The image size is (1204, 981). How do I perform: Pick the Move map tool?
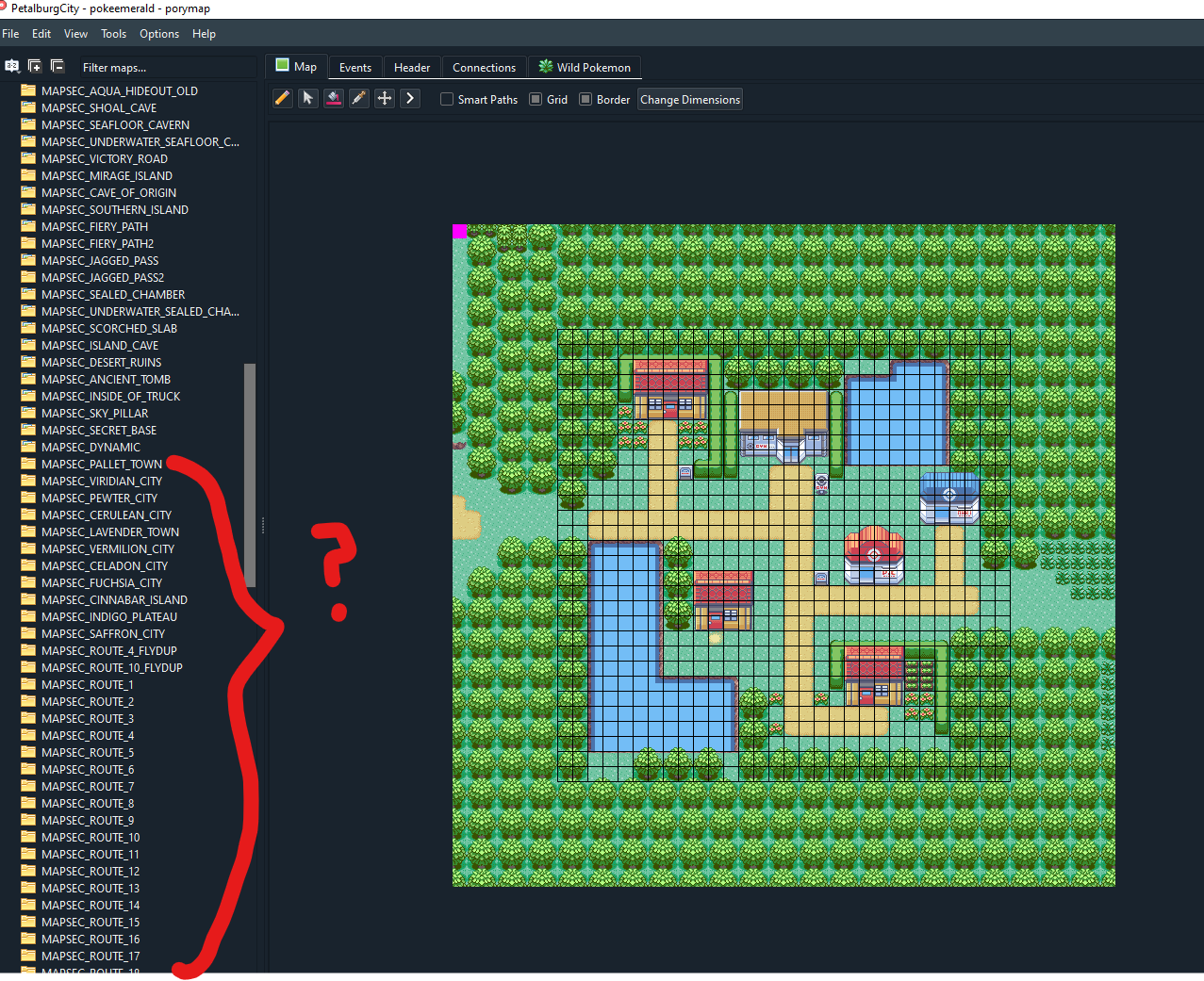(385, 99)
